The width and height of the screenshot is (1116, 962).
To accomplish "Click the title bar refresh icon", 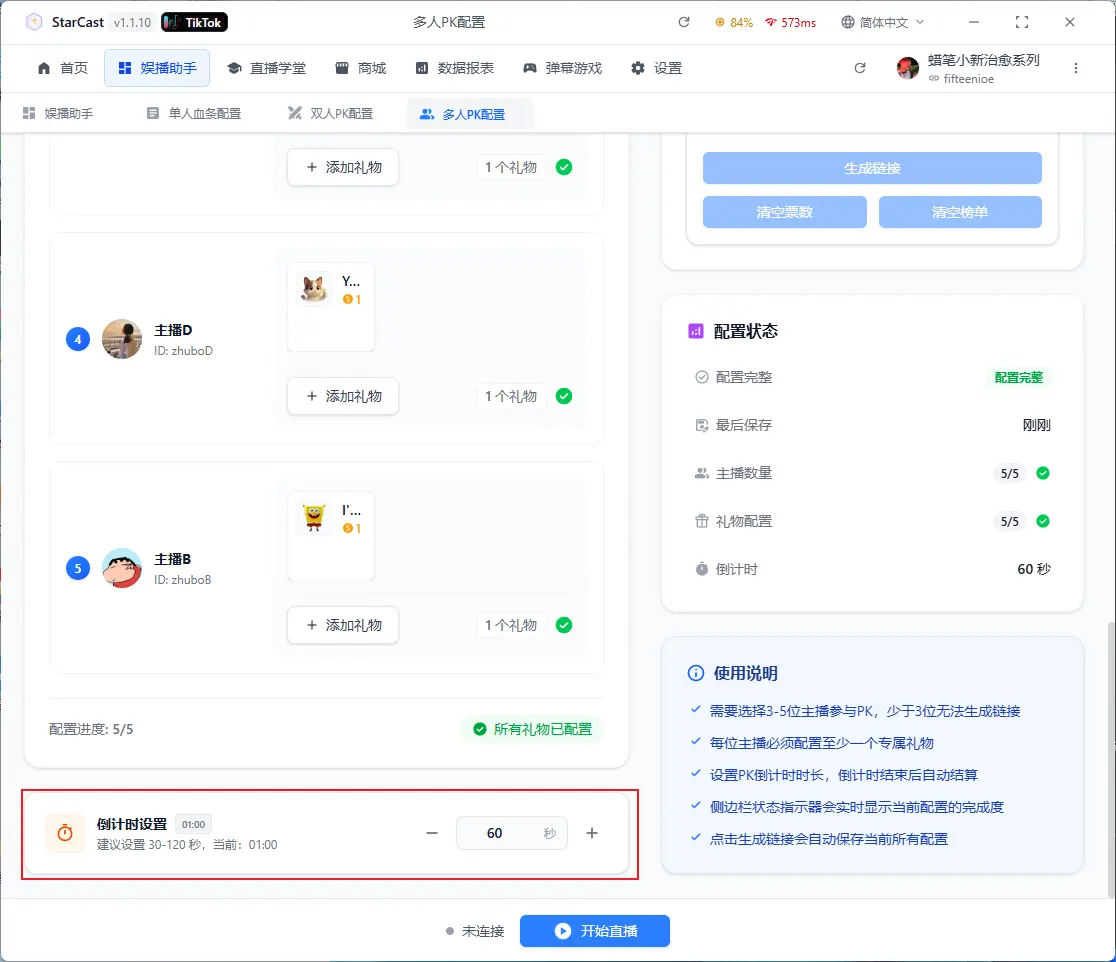I will [684, 22].
